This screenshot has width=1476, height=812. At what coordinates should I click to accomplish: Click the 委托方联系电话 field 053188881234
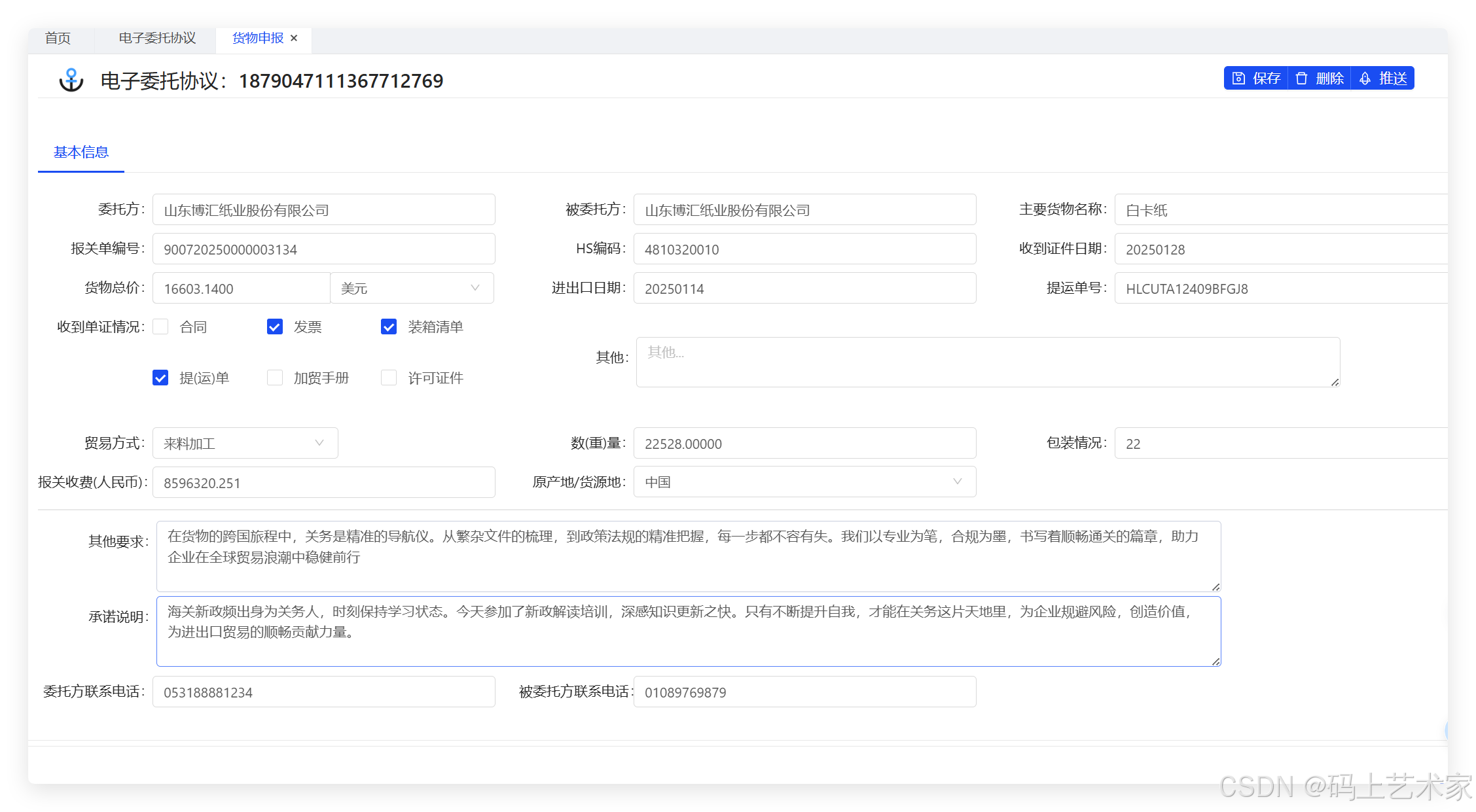(323, 692)
